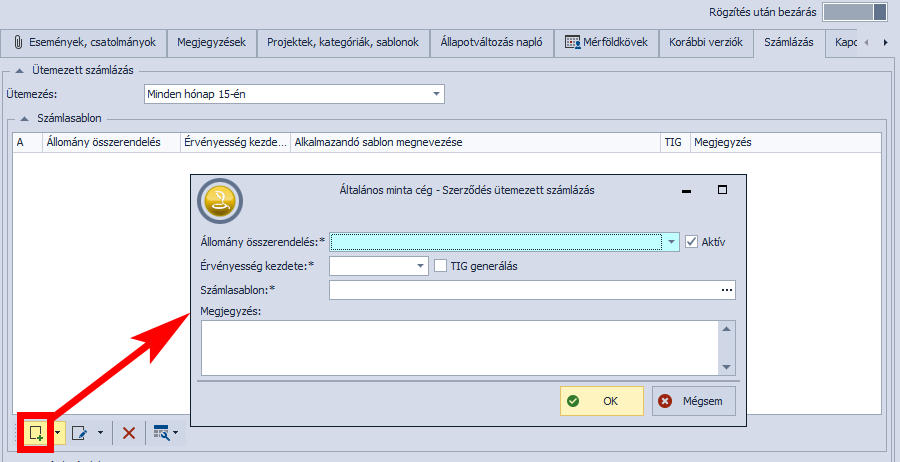The height and width of the screenshot is (462, 900).
Task: Open the Ütemezés dropdown
Action: (x=436, y=94)
